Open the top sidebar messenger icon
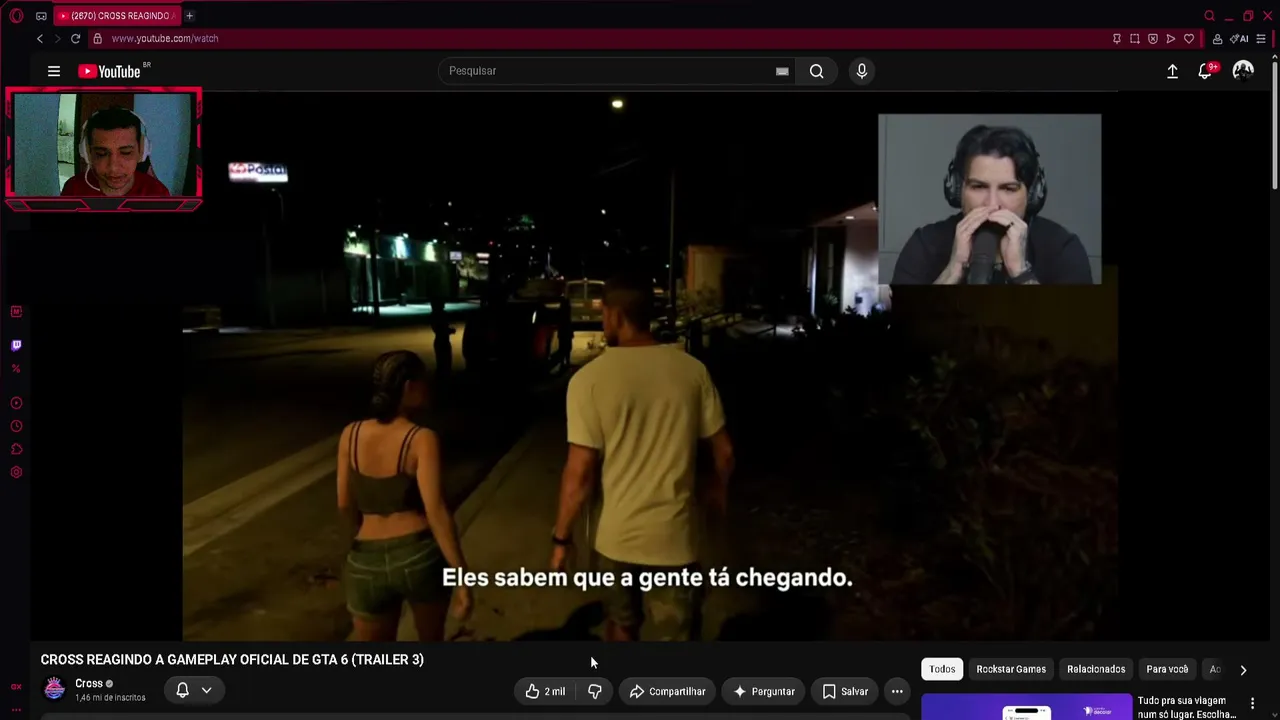Image resolution: width=1280 pixels, height=720 pixels. (x=16, y=312)
